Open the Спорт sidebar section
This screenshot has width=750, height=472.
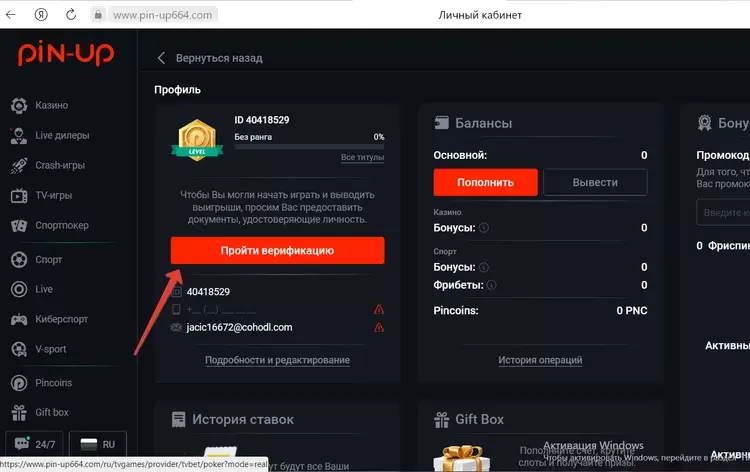[48, 260]
